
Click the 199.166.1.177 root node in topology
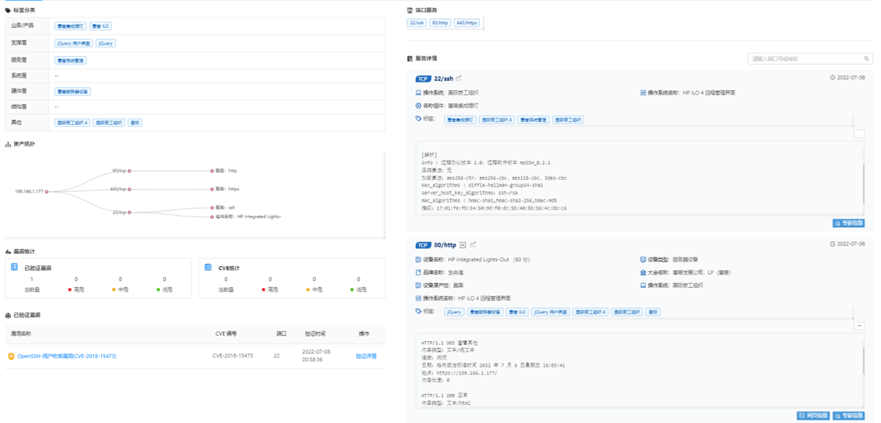(46, 191)
